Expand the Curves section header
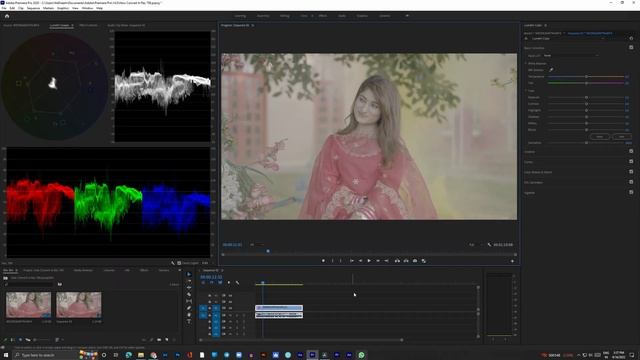The width and height of the screenshot is (640, 360). click(529, 162)
